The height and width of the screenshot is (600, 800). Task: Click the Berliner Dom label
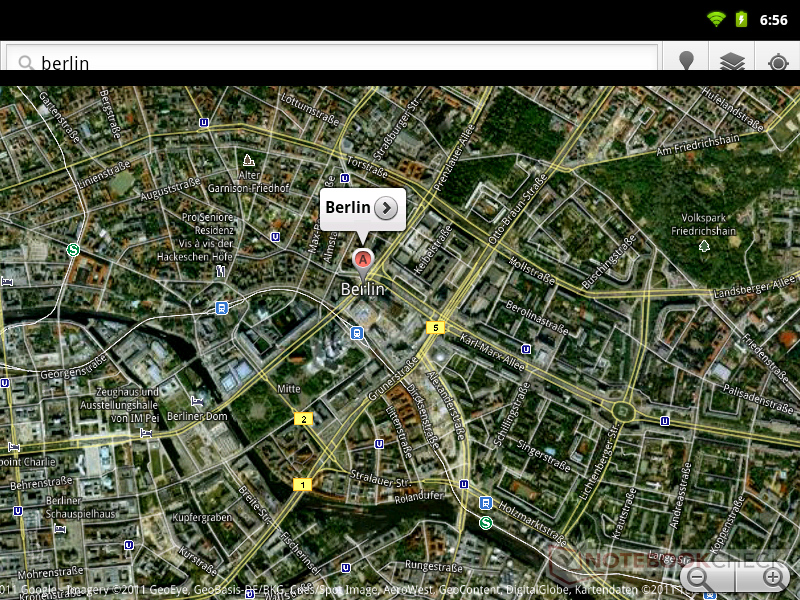(x=197, y=416)
